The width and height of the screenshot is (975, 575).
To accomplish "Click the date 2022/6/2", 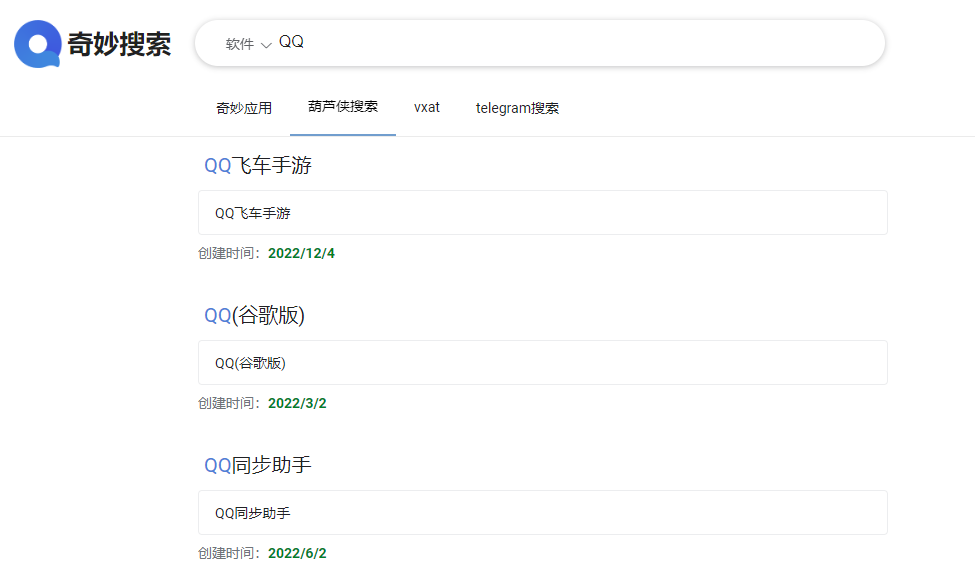I will [297, 553].
